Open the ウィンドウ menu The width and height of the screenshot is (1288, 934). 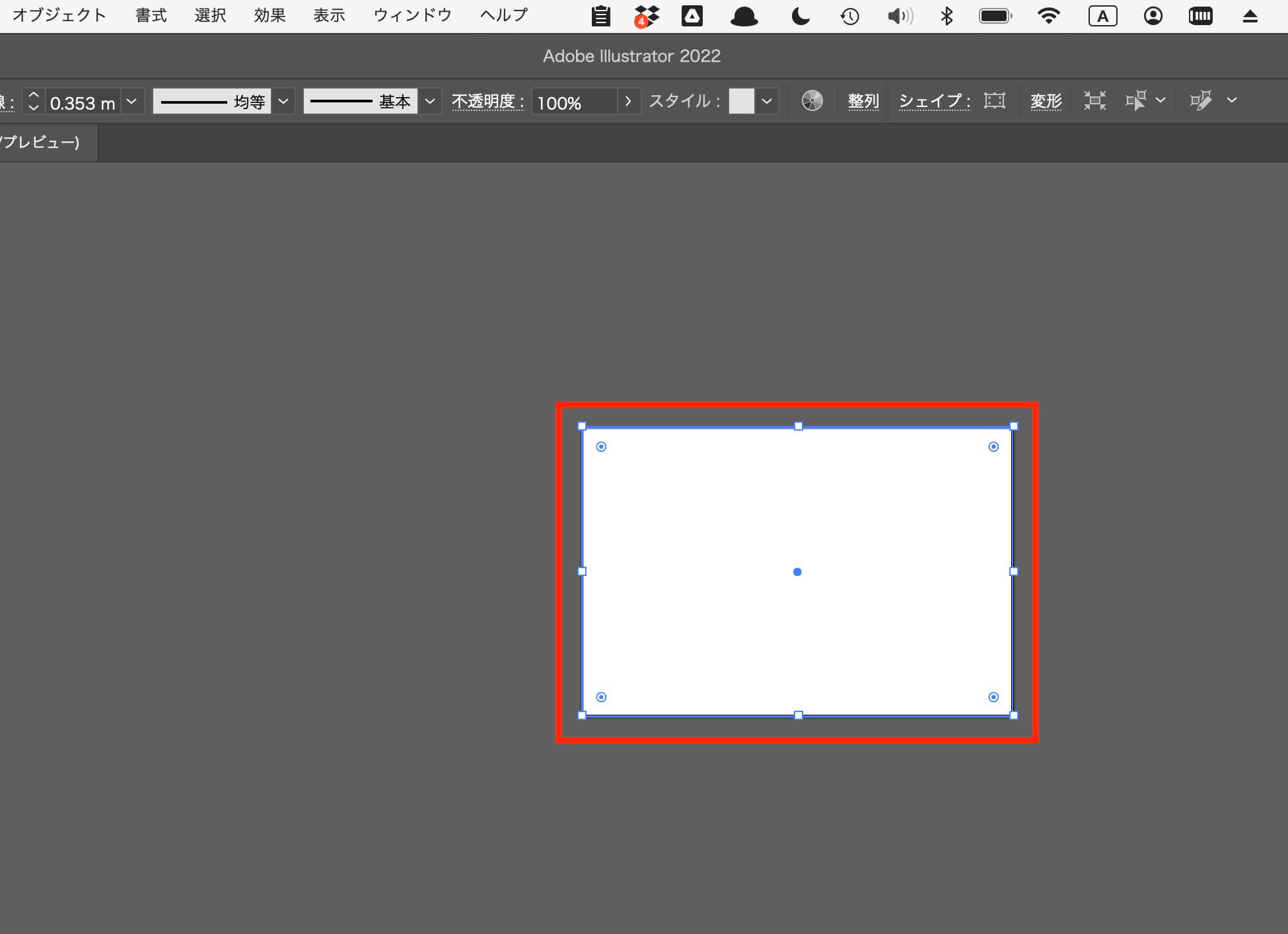click(x=412, y=15)
